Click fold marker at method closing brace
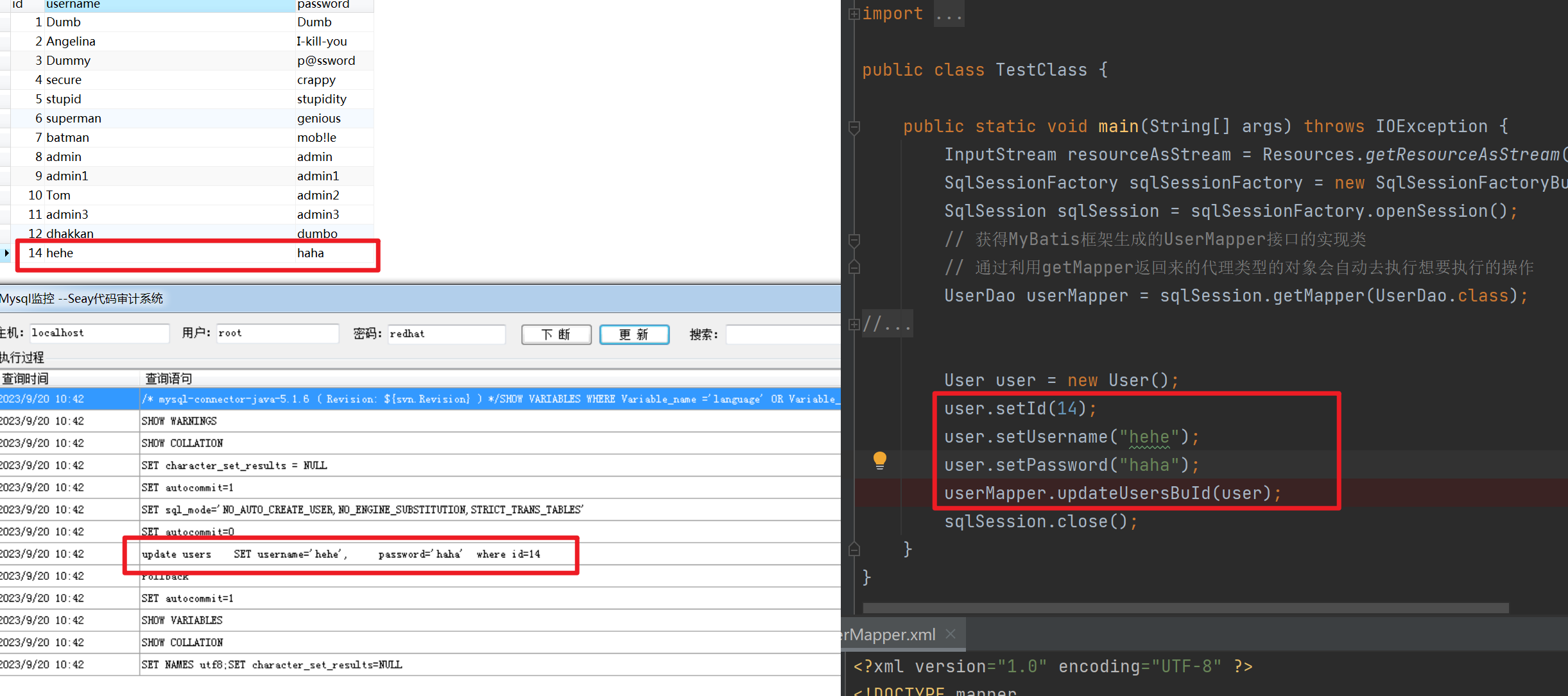 click(x=854, y=549)
